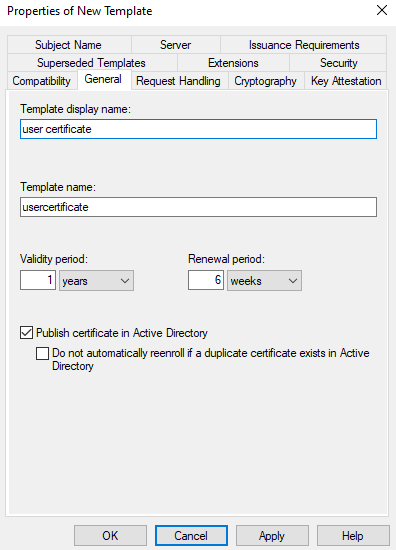This screenshot has width=396, height=550.
Task: Close the Properties of New Template dialog
Action: (382, 11)
